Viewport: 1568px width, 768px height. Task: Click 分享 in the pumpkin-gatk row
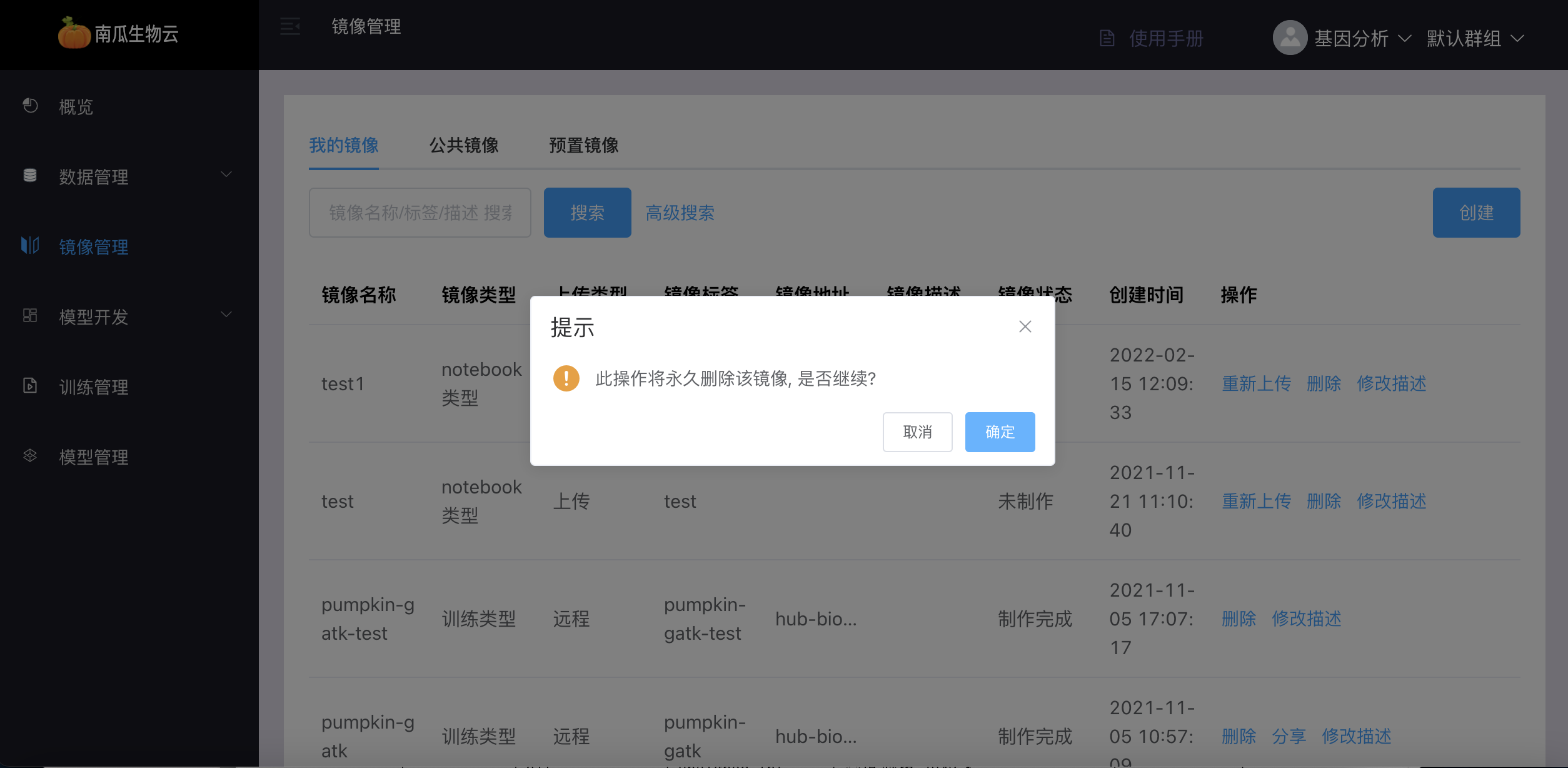point(1289,736)
